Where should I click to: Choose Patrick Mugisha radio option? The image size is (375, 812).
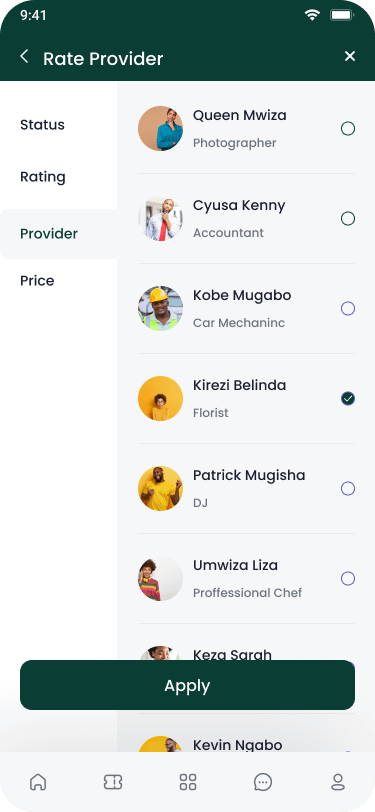348,488
